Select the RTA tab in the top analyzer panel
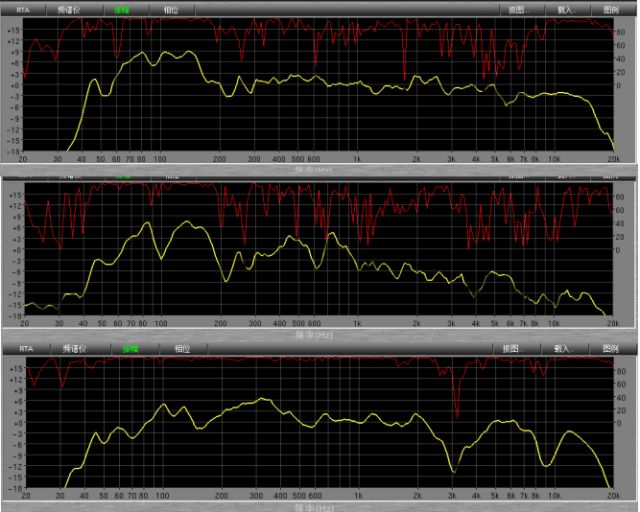The image size is (640, 512). 23,10
